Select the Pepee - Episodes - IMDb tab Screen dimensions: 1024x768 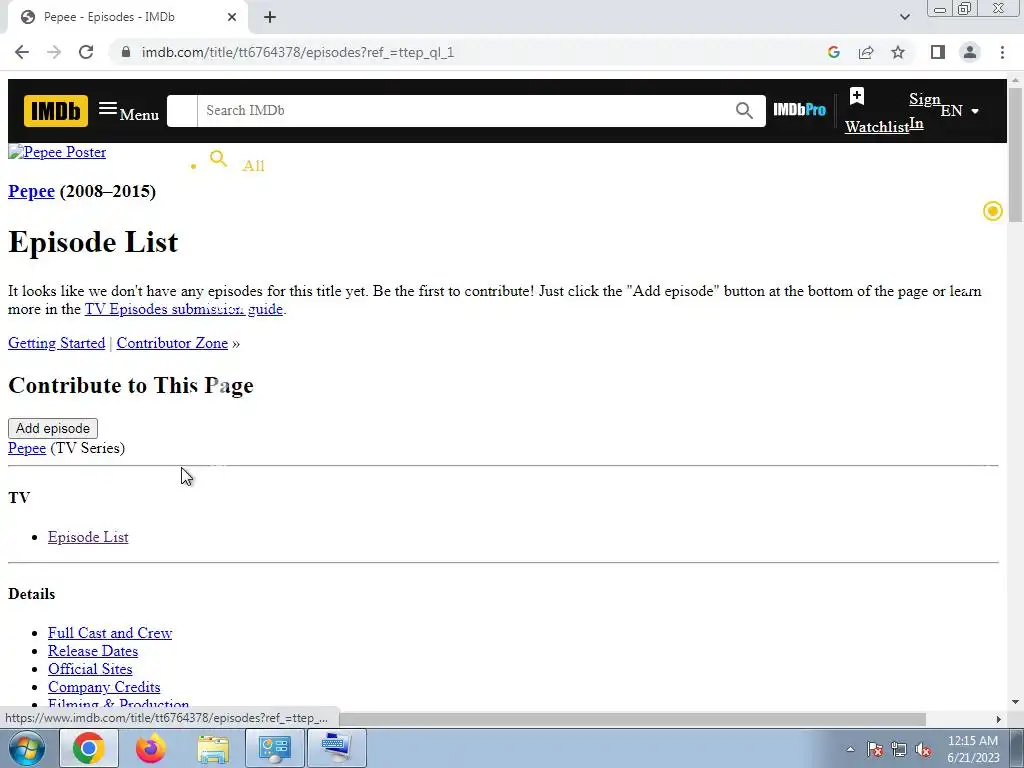click(127, 18)
